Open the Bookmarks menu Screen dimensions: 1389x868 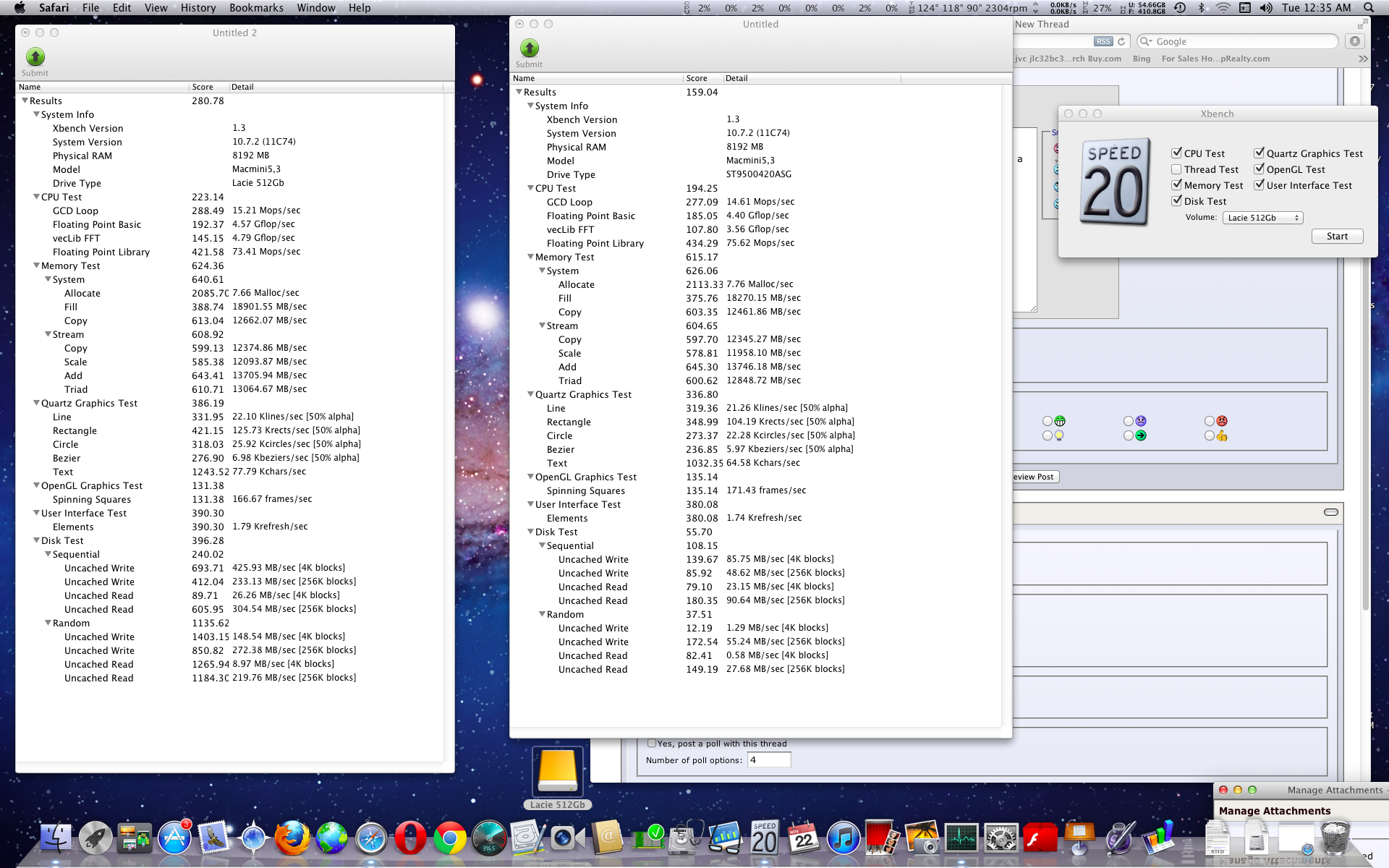pos(256,8)
